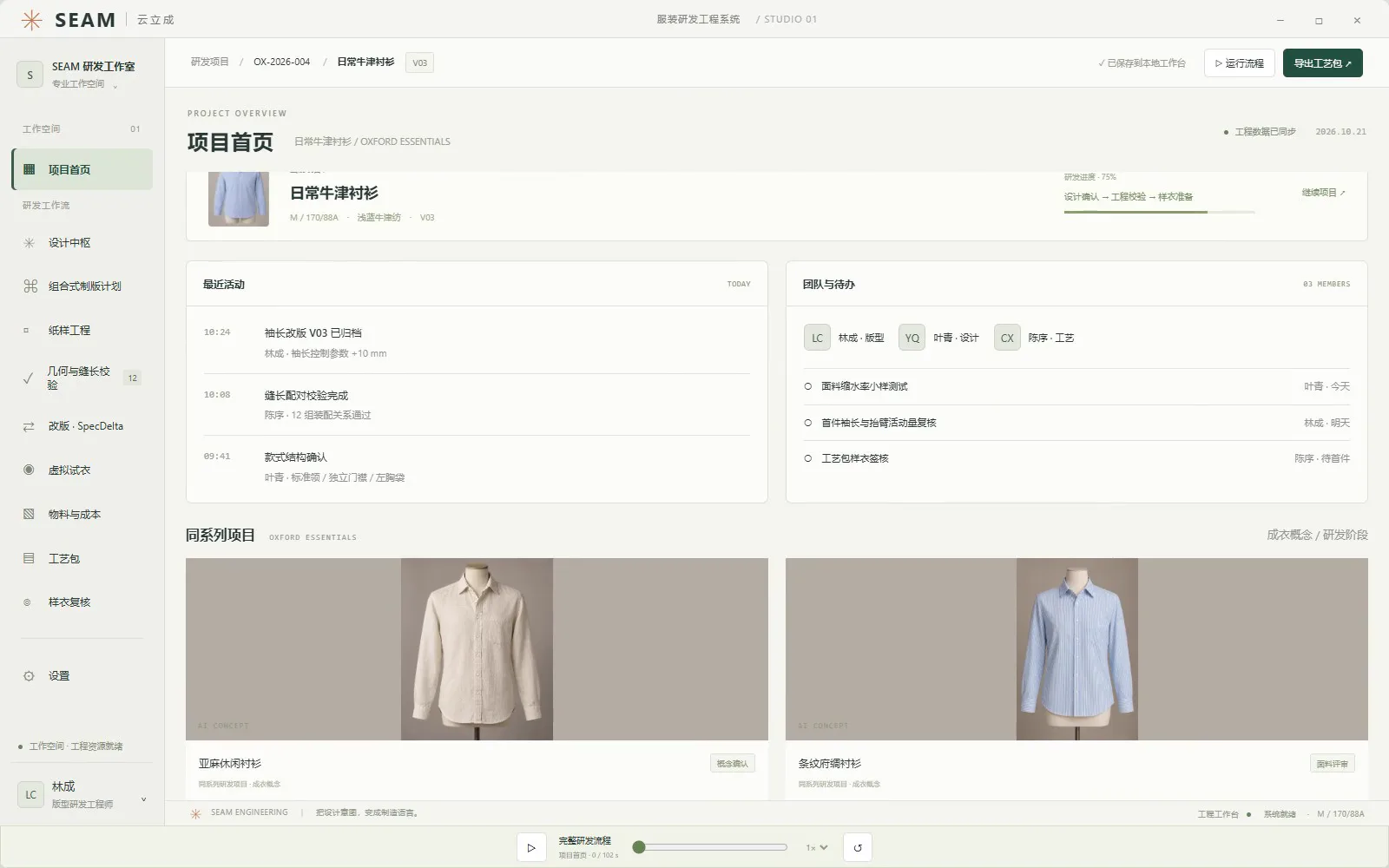Click the 工艺包 list icon
The height and width of the screenshot is (868, 1389).
[x=29, y=558]
